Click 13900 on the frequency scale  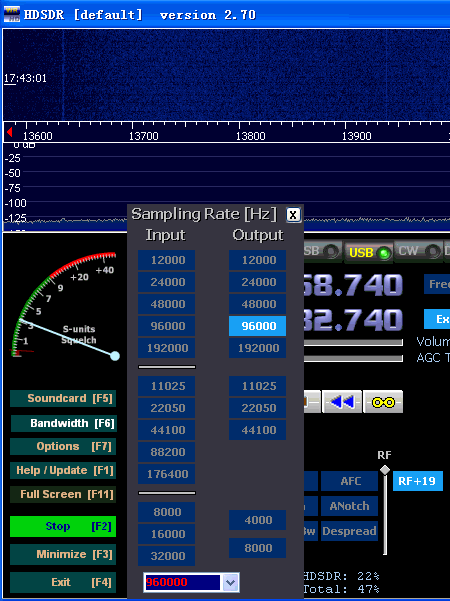pyautogui.click(x=356, y=136)
